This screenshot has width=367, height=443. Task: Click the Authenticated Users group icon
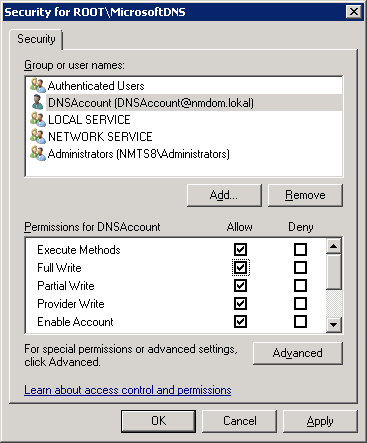38,85
